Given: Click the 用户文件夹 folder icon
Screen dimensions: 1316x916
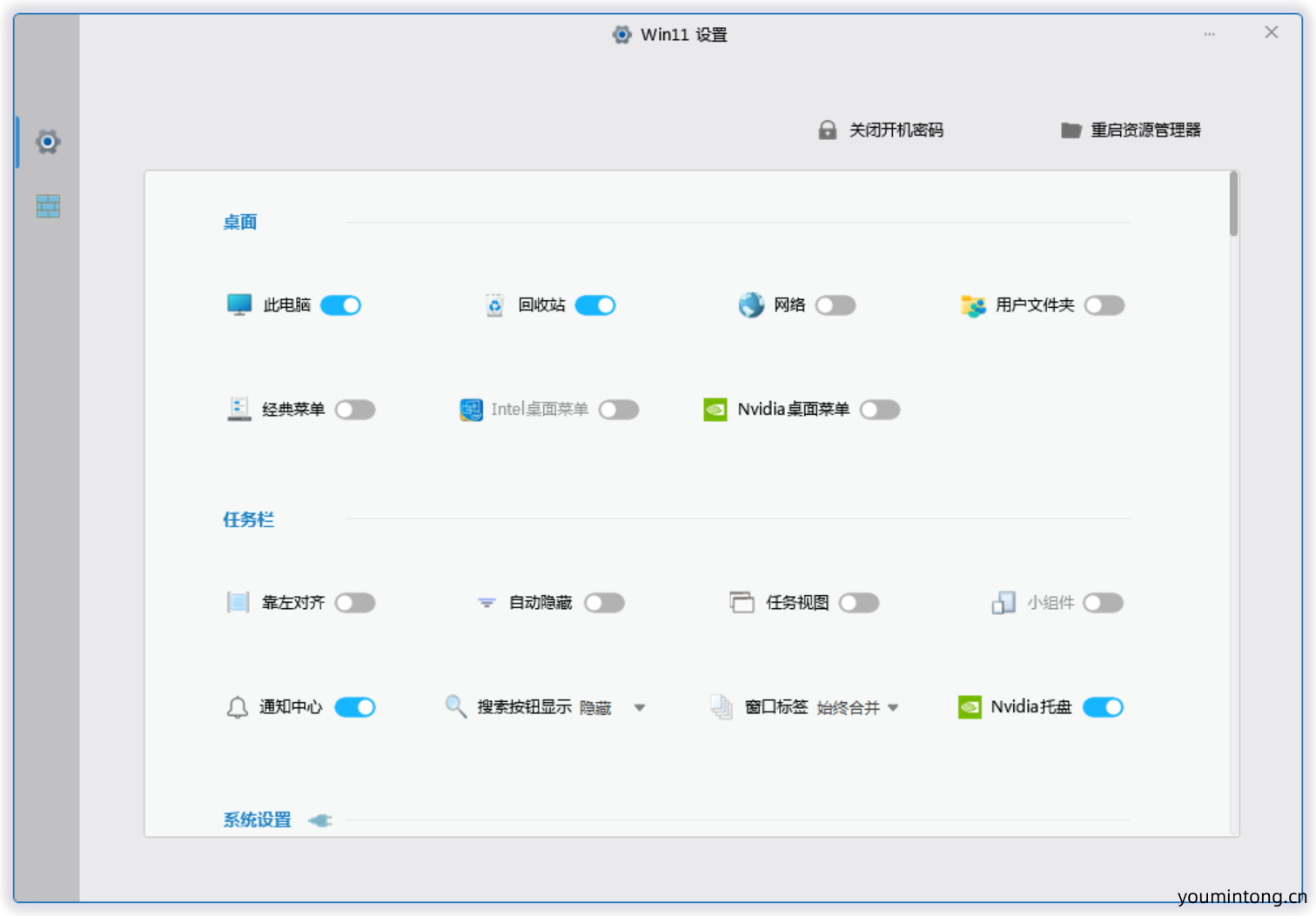Looking at the screenshot, I should pos(973,305).
